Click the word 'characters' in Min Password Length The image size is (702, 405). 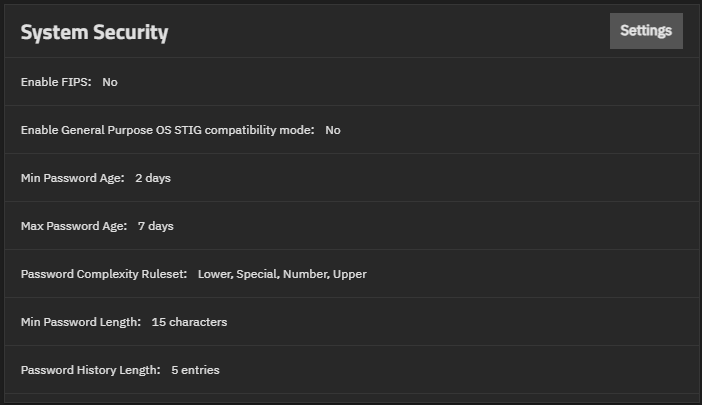(198, 322)
